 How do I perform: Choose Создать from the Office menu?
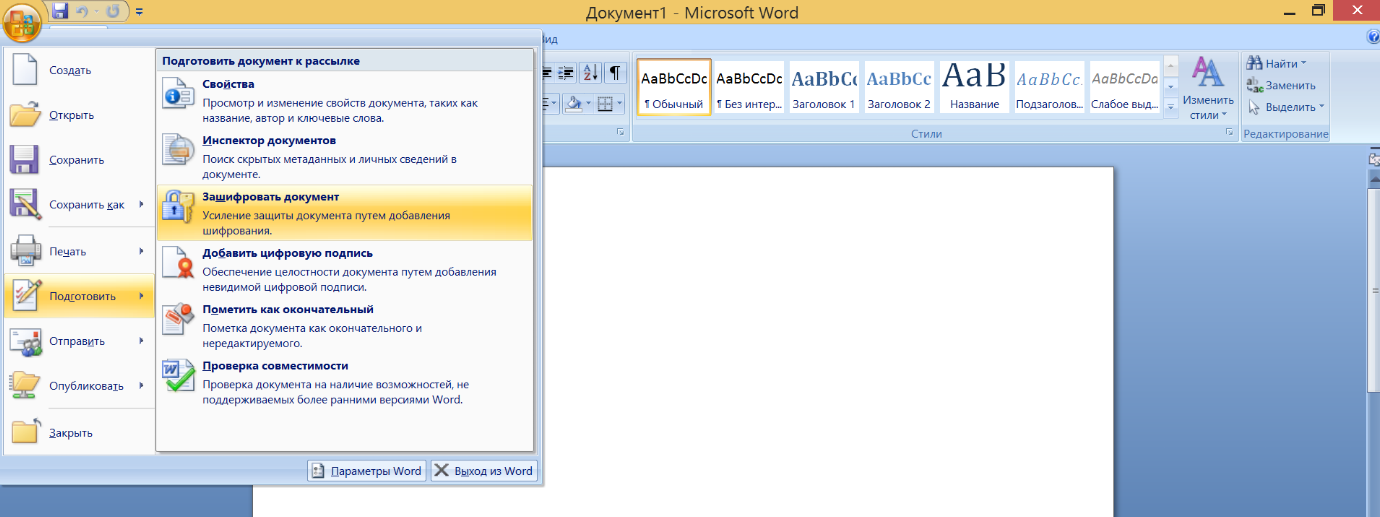[79, 70]
